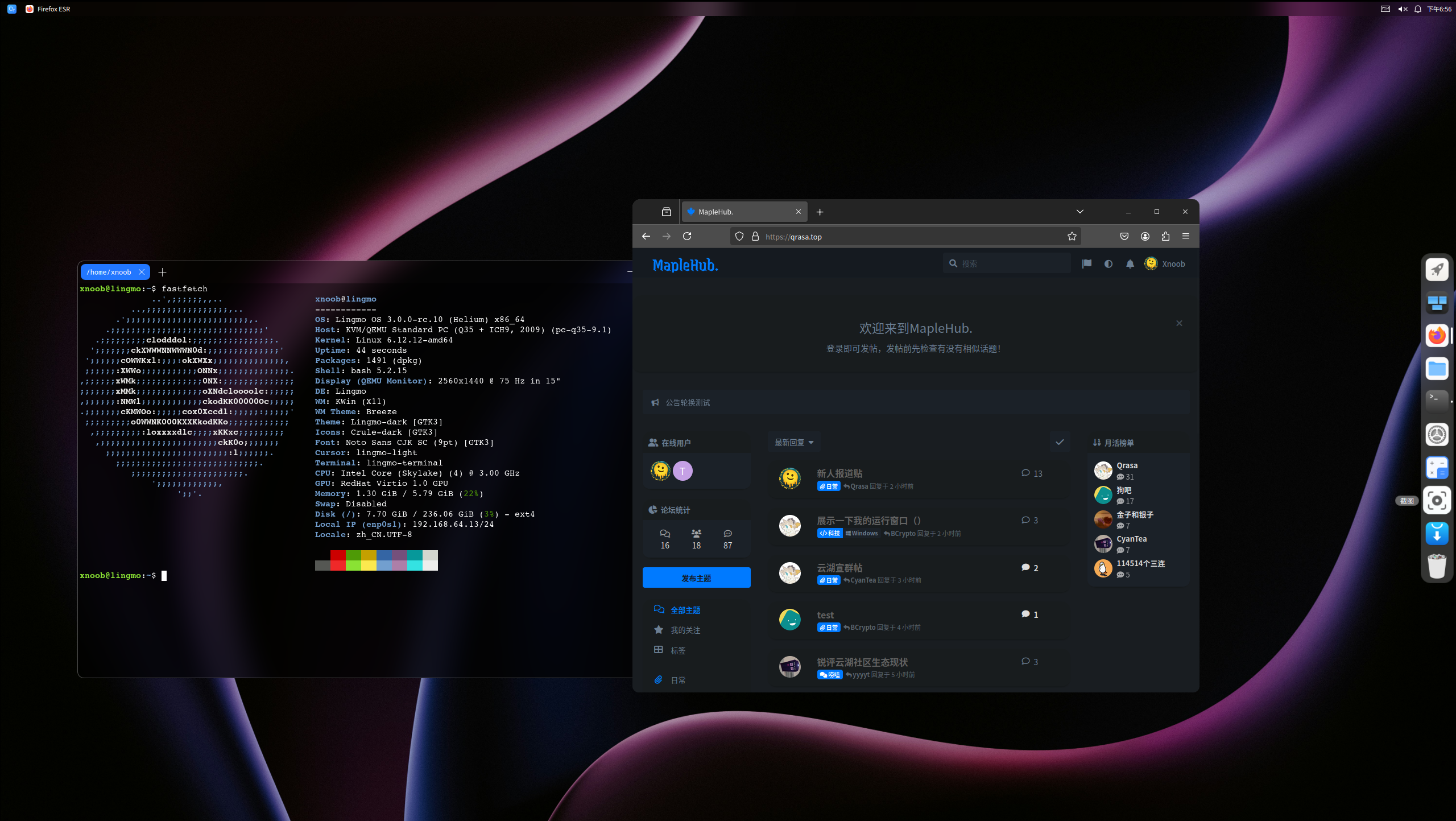The height and width of the screenshot is (821, 1456).
Task: Open the app store download icon in dock
Action: [x=1437, y=534]
